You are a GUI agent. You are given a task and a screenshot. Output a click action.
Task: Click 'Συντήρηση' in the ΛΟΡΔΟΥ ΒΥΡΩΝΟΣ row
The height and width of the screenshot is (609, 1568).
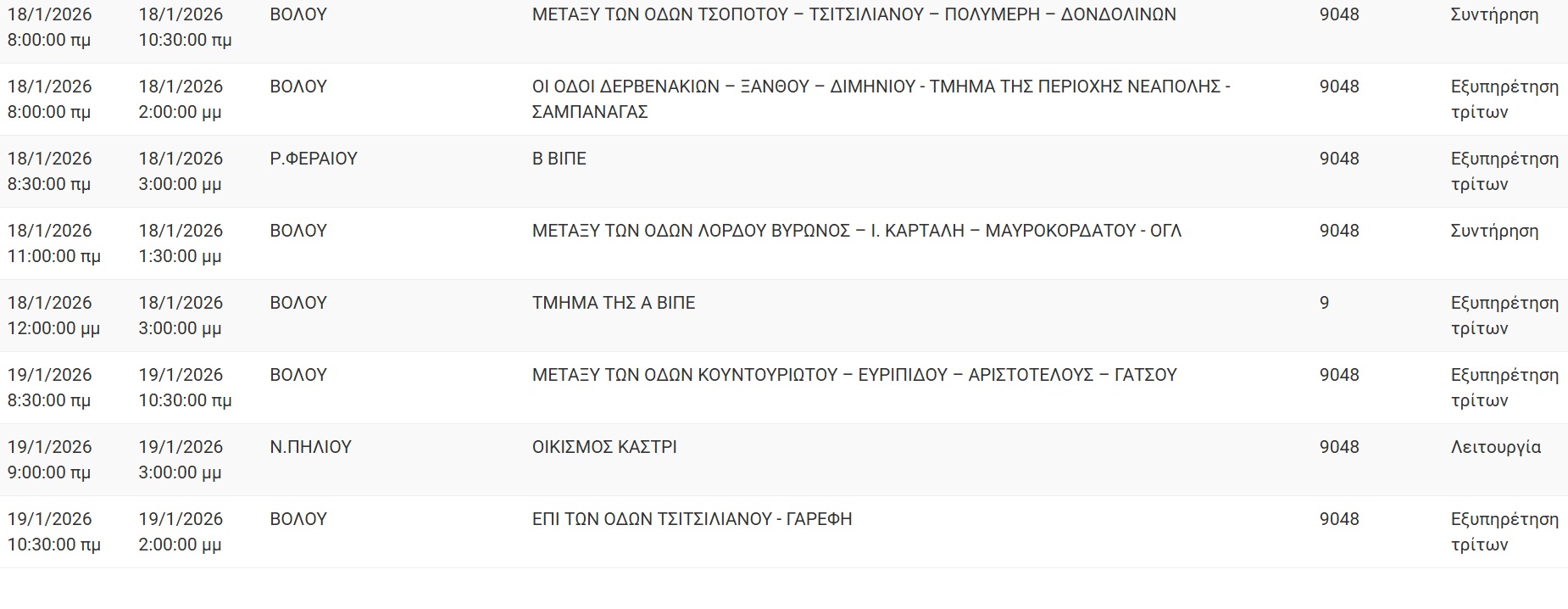pyautogui.click(x=1494, y=231)
